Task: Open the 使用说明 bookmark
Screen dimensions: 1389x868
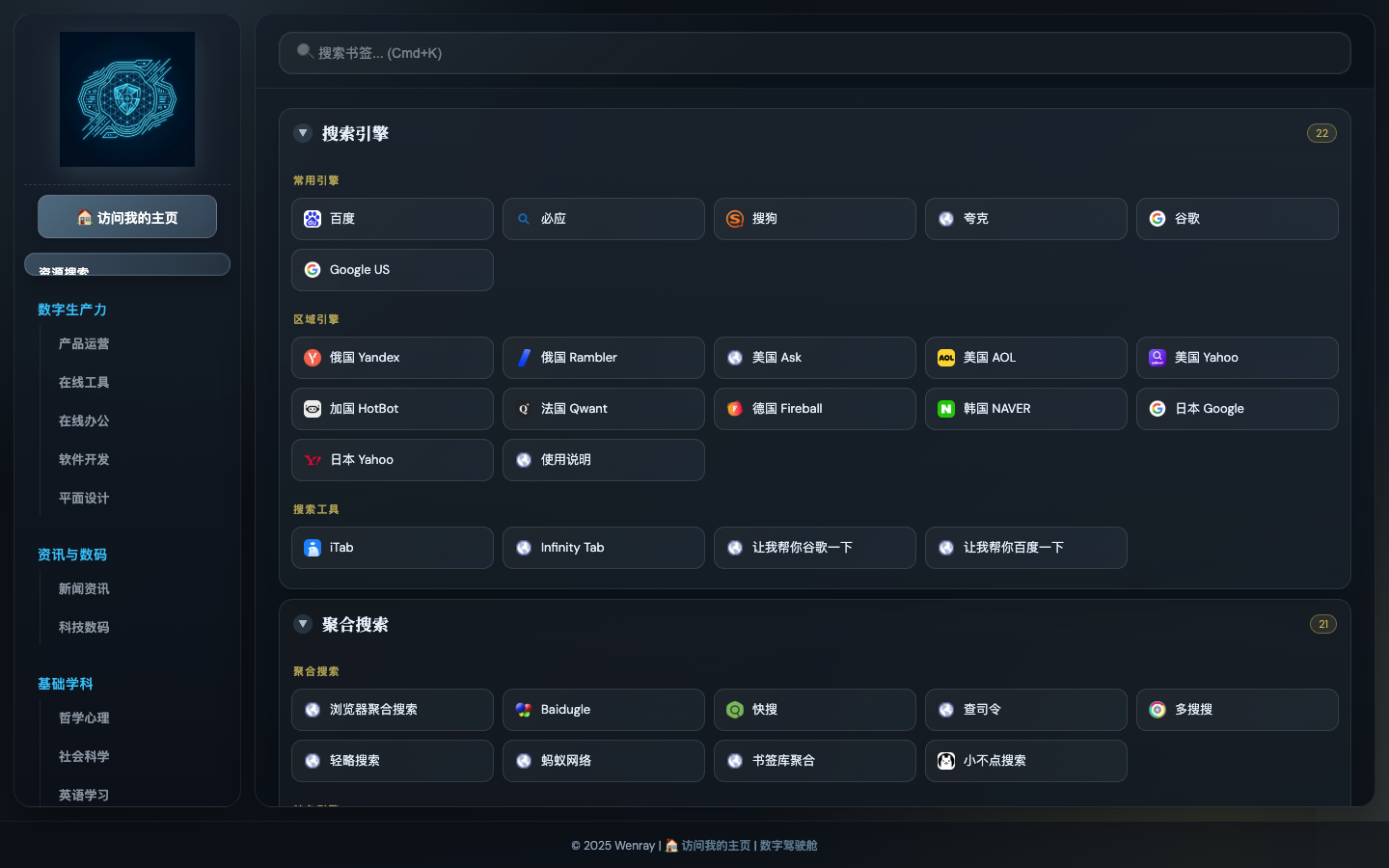Action: pos(604,460)
